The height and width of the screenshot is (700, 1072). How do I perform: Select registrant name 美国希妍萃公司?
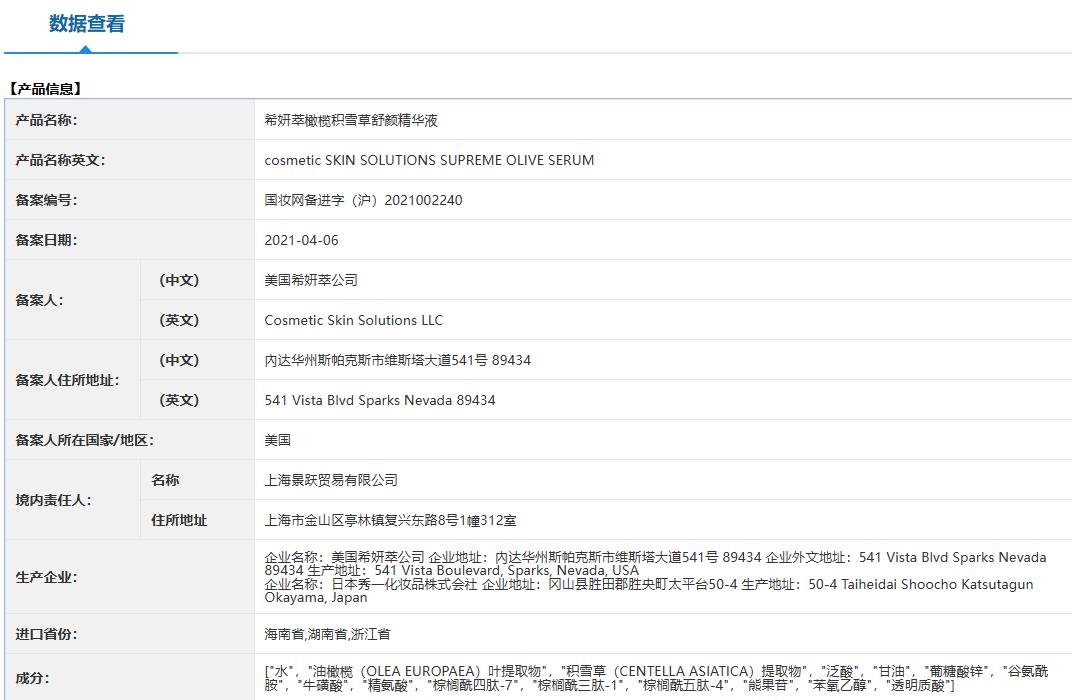pyautogui.click(x=311, y=280)
